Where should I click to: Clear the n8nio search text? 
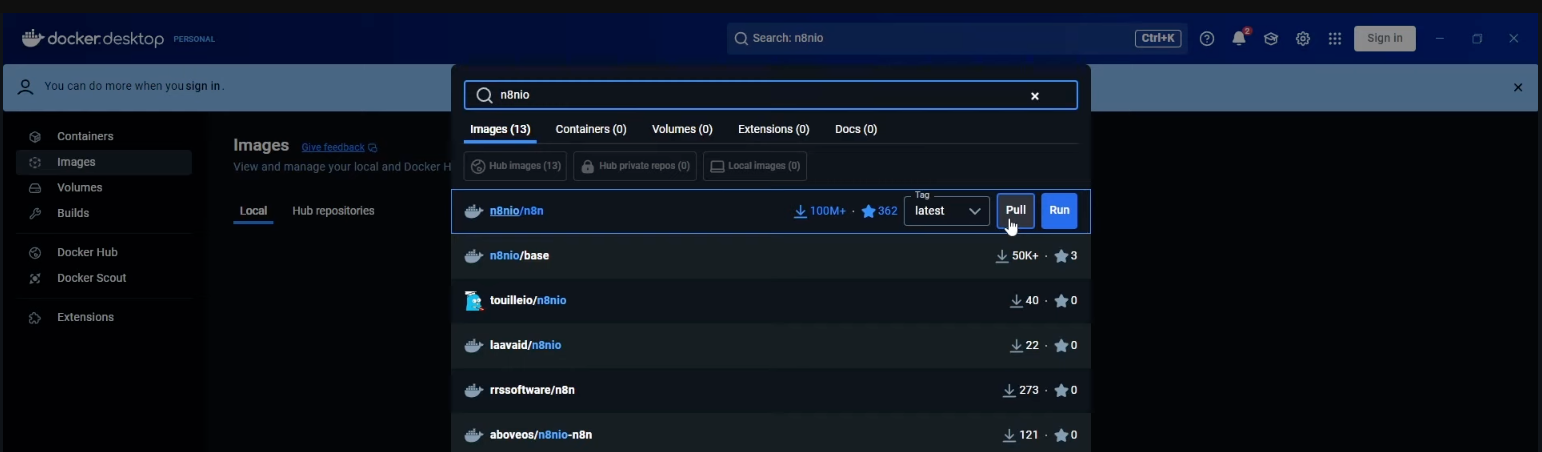[1035, 96]
